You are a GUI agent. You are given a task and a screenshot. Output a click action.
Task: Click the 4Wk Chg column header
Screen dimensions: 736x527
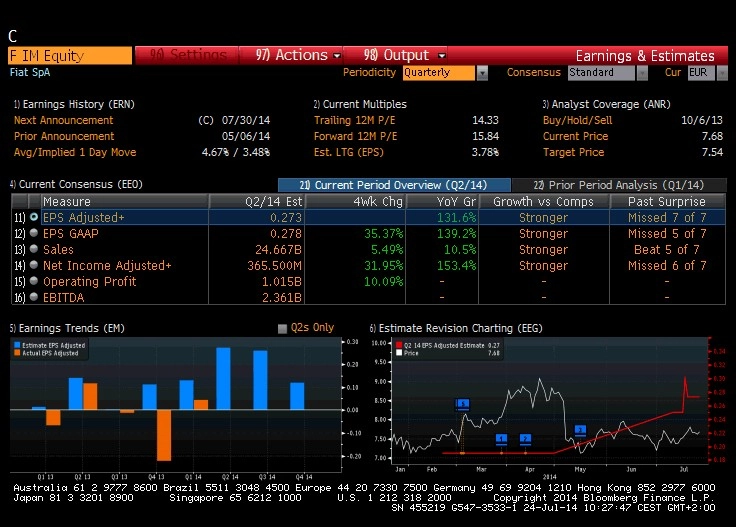[355, 201]
